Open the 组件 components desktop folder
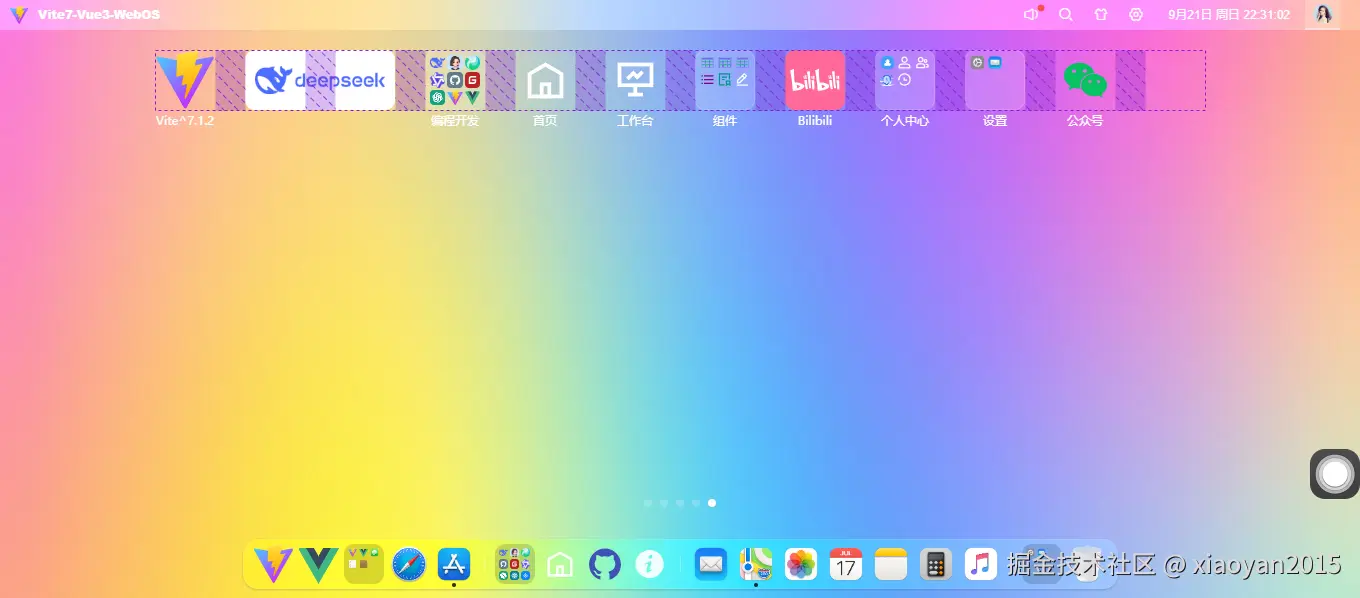This screenshot has width=1360, height=598. coord(725,81)
